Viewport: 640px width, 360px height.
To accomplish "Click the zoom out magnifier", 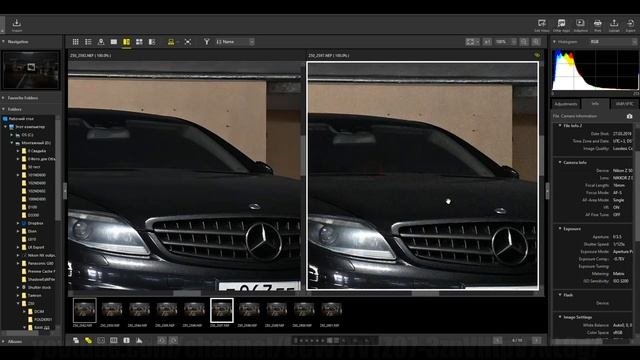I will click(x=524, y=42).
